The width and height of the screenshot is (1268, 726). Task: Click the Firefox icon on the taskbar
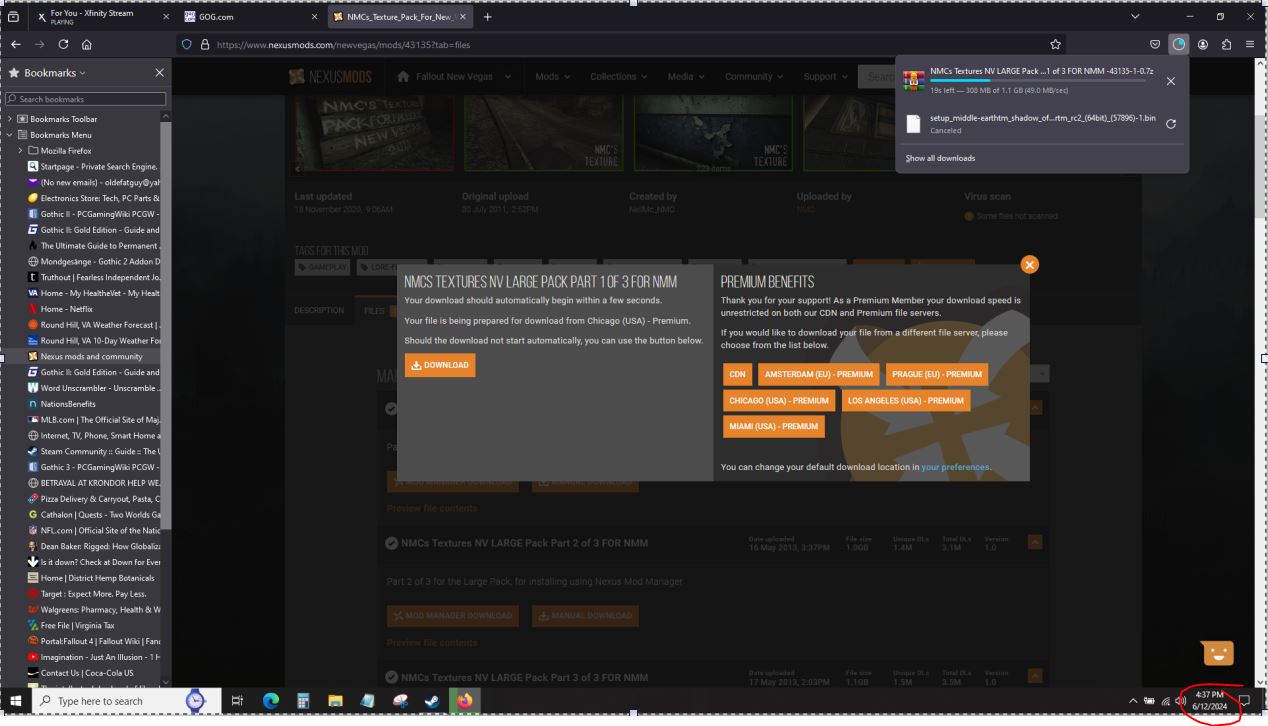[x=465, y=702]
